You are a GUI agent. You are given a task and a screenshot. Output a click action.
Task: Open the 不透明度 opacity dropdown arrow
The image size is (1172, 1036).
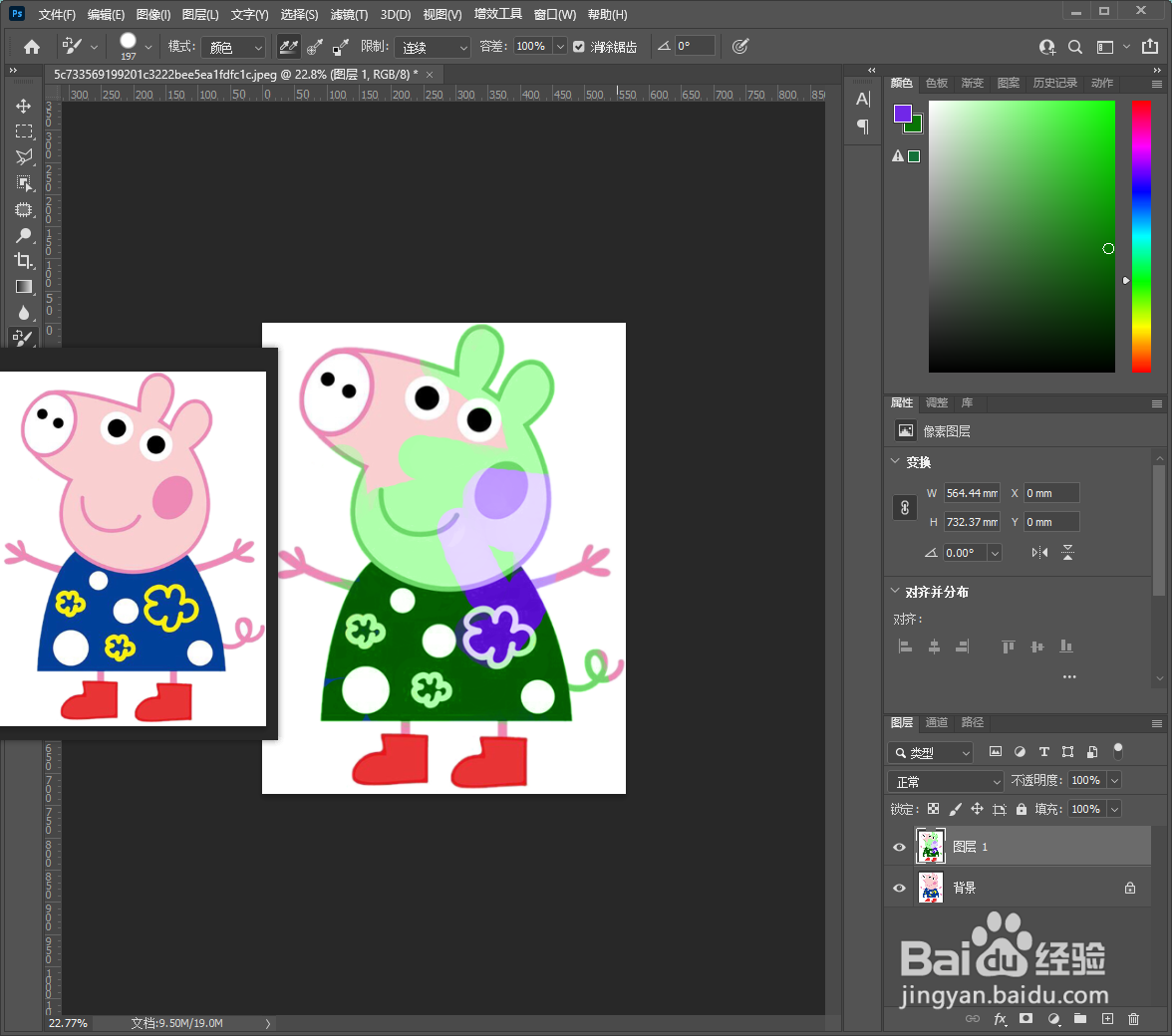point(1114,781)
